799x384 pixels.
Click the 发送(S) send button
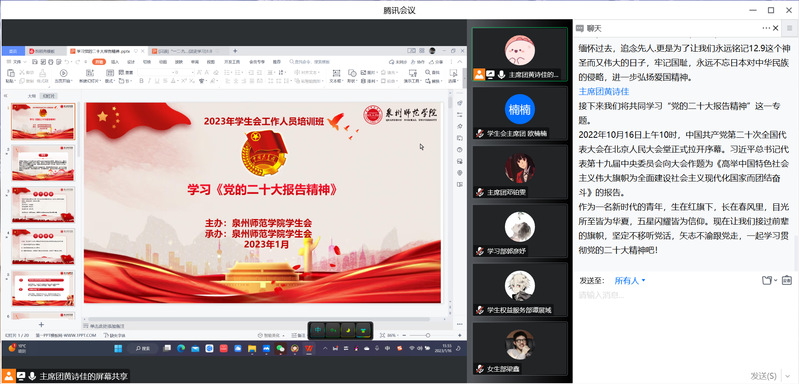click(x=763, y=376)
